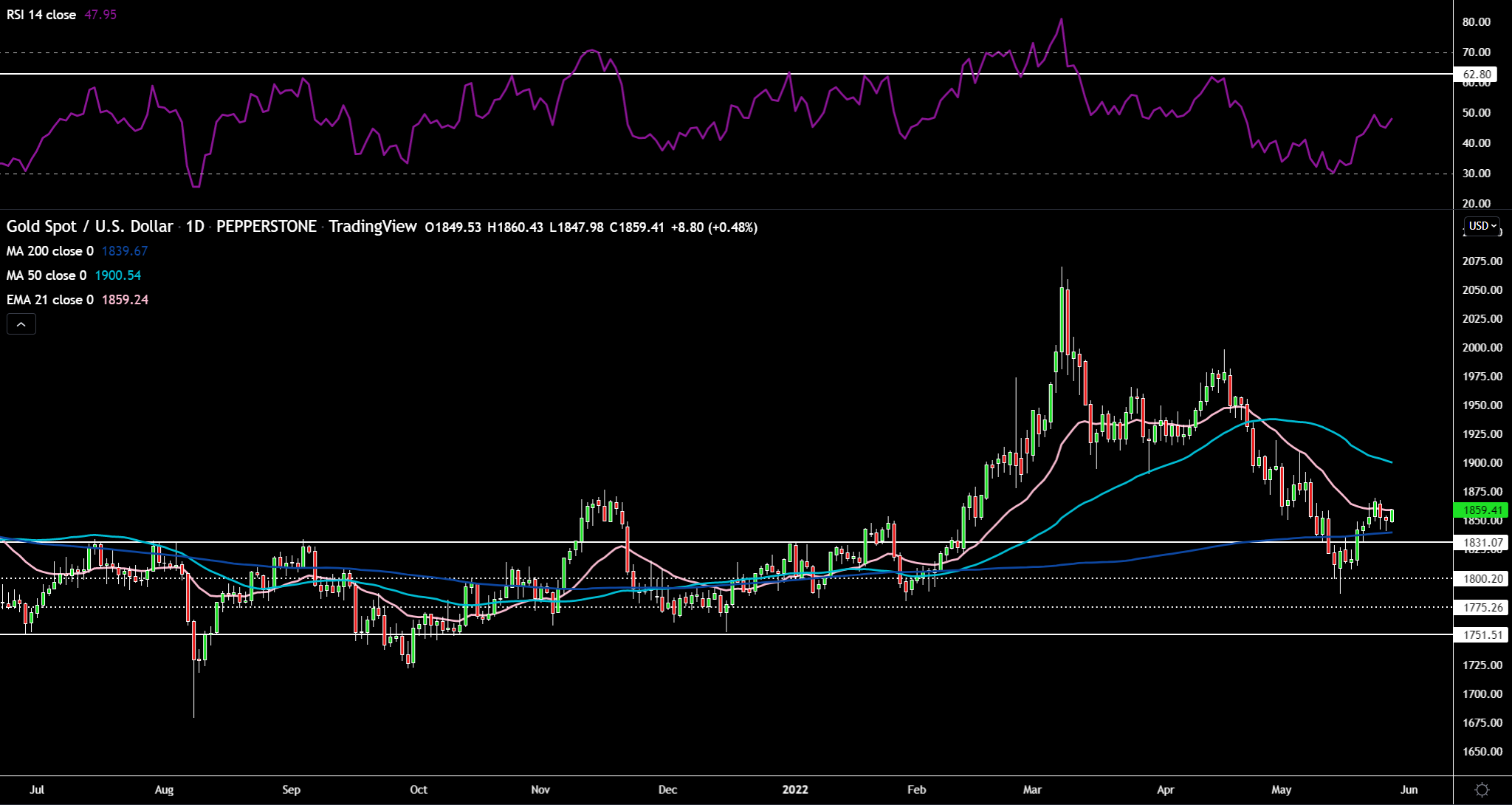Select the 1775.26 dotted line price label
This screenshot has width=1512, height=805.
(1481, 608)
